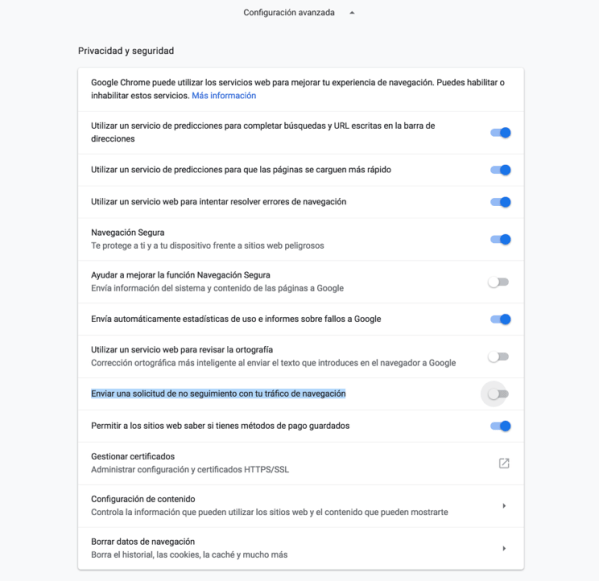Disable saved payment methods detection toggle
This screenshot has width=599, height=581.
[x=500, y=426]
